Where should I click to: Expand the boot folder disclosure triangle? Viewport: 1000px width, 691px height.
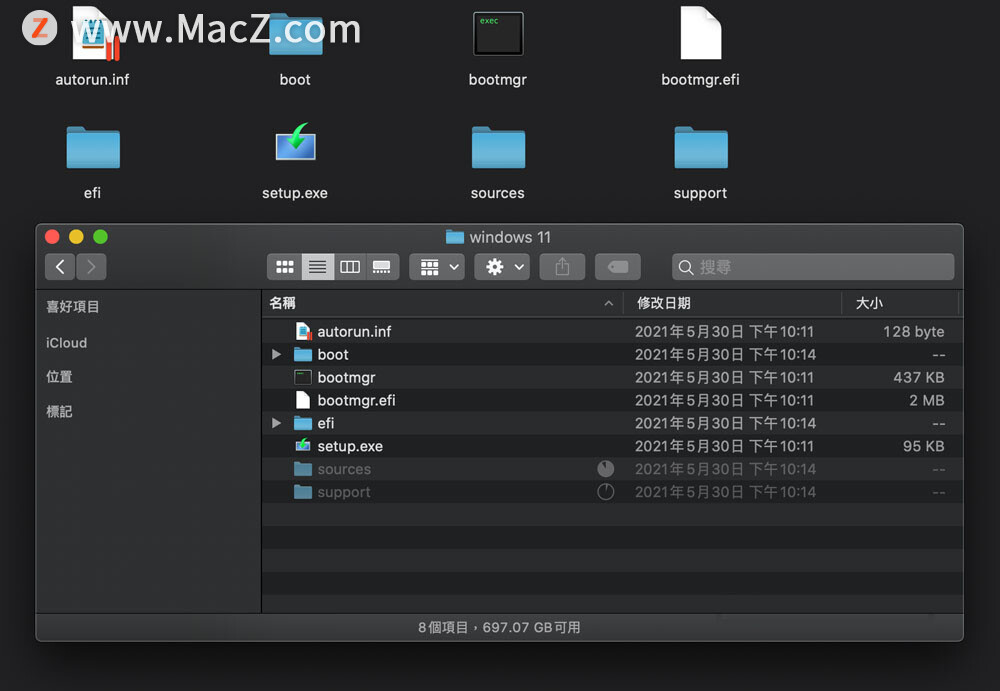276,354
